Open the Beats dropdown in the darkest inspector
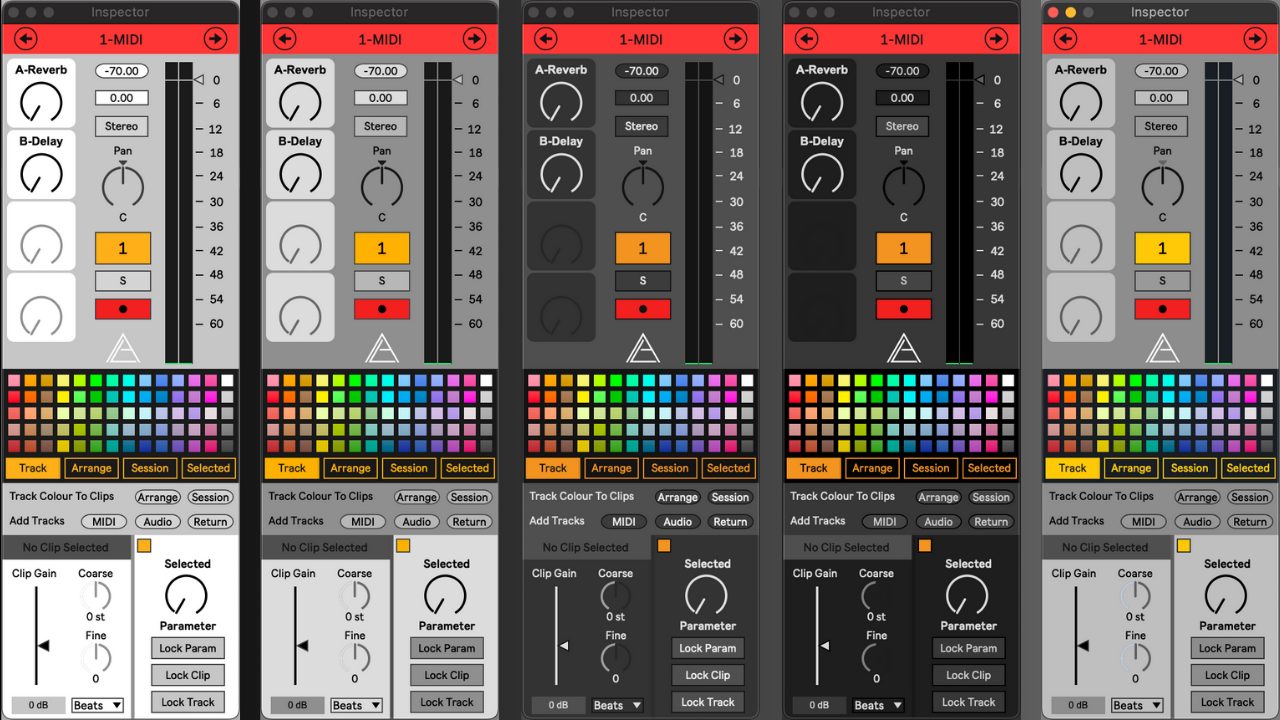 877,705
